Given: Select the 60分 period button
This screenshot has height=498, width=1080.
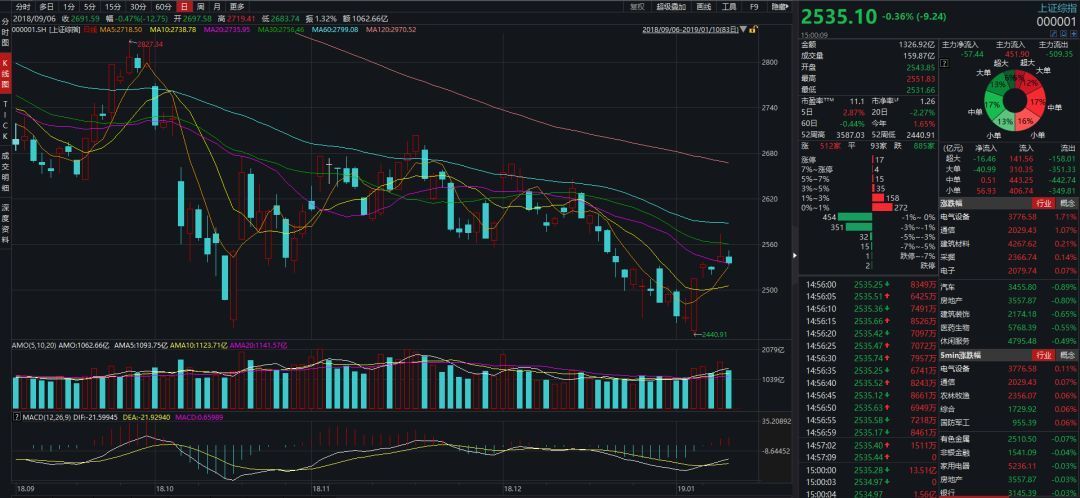Looking at the screenshot, I should [163, 6].
